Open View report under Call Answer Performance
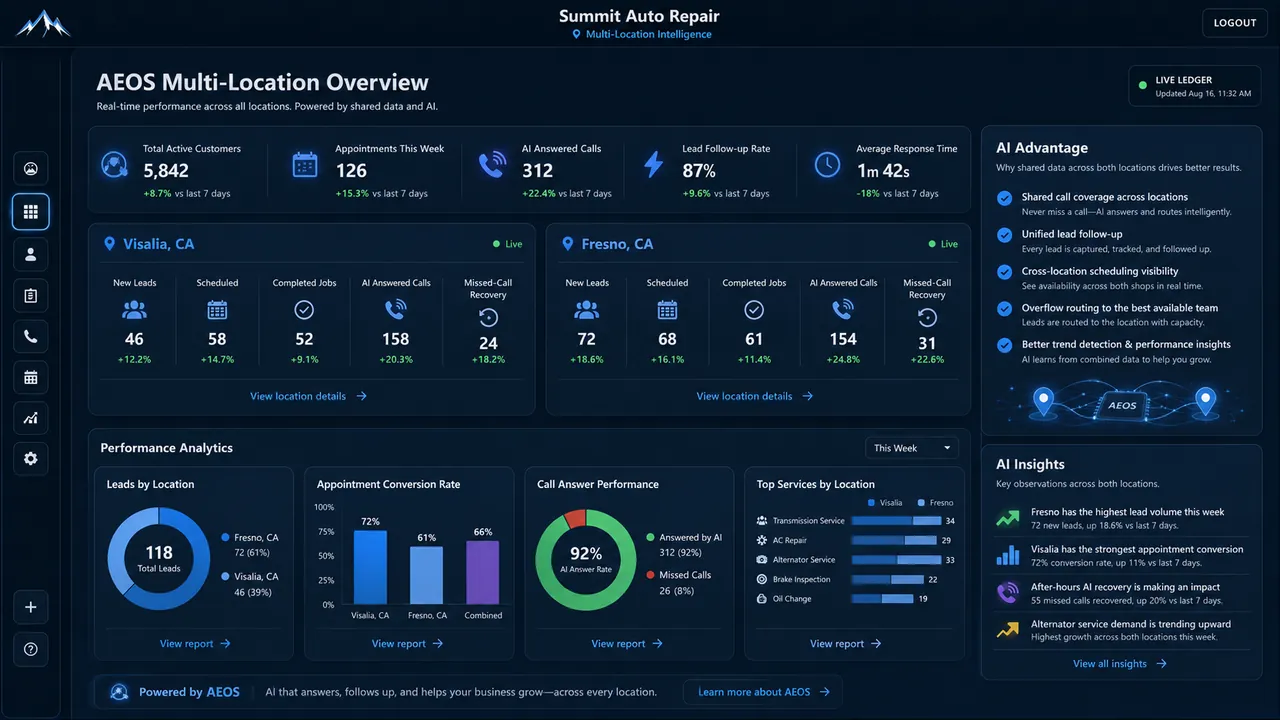 click(627, 644)
